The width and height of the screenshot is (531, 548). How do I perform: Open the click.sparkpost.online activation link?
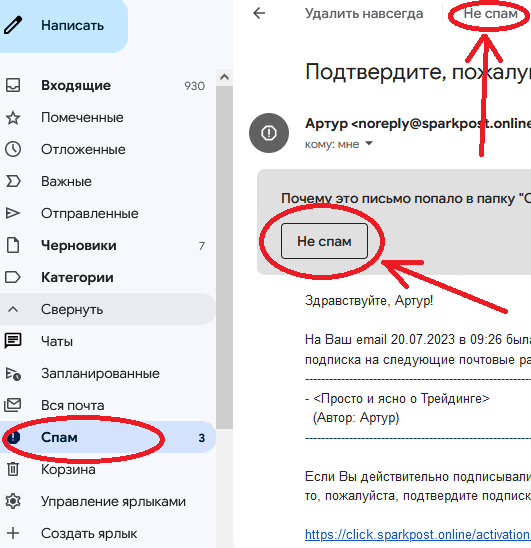tap(418, 534)
